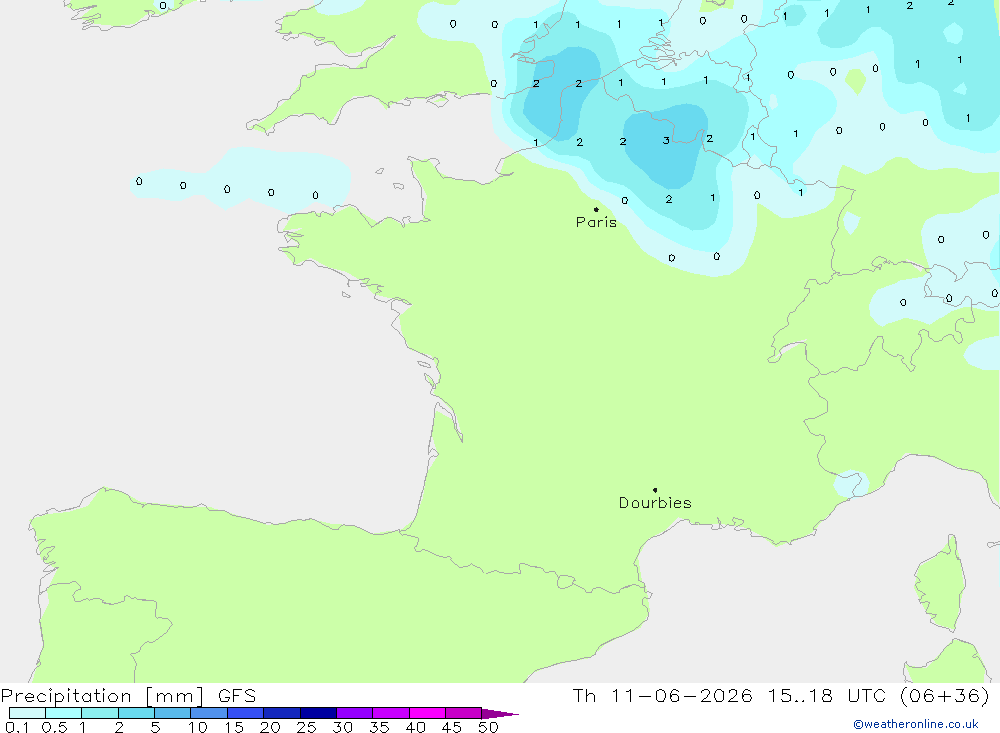
Task: Click the '25' legend scale label
Action: point(306,727)
